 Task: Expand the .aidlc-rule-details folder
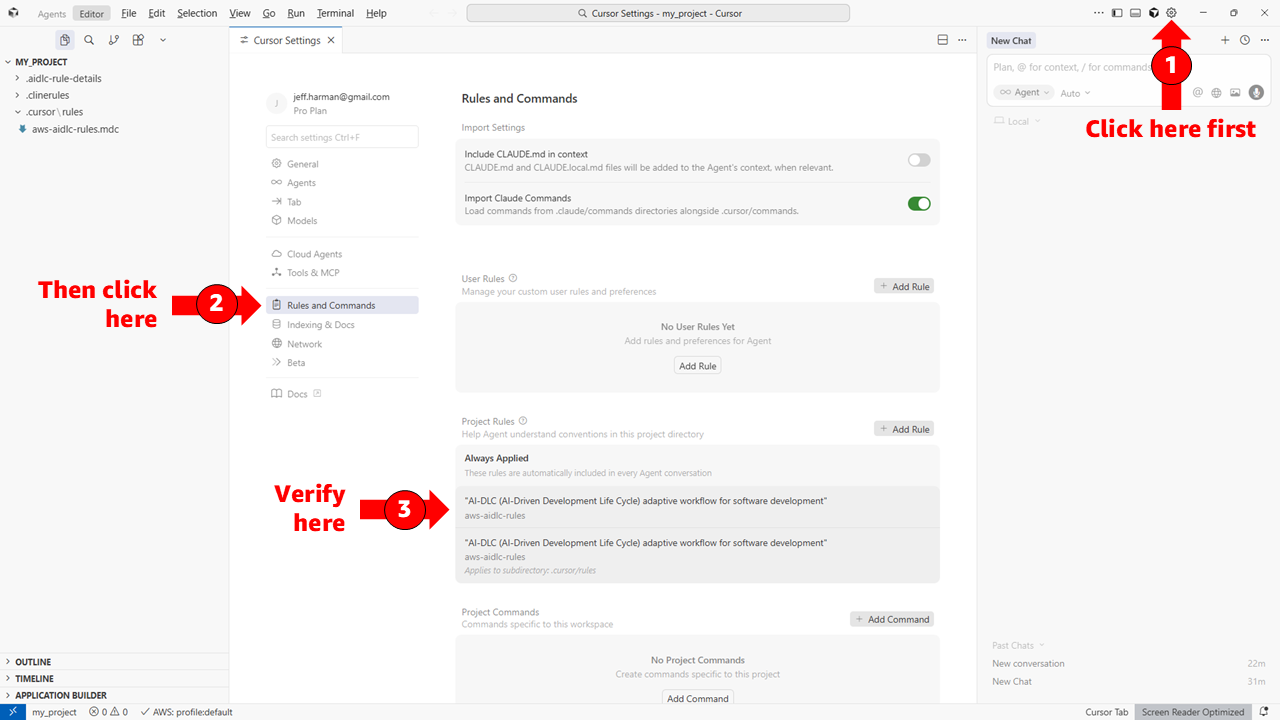point(63,78)
